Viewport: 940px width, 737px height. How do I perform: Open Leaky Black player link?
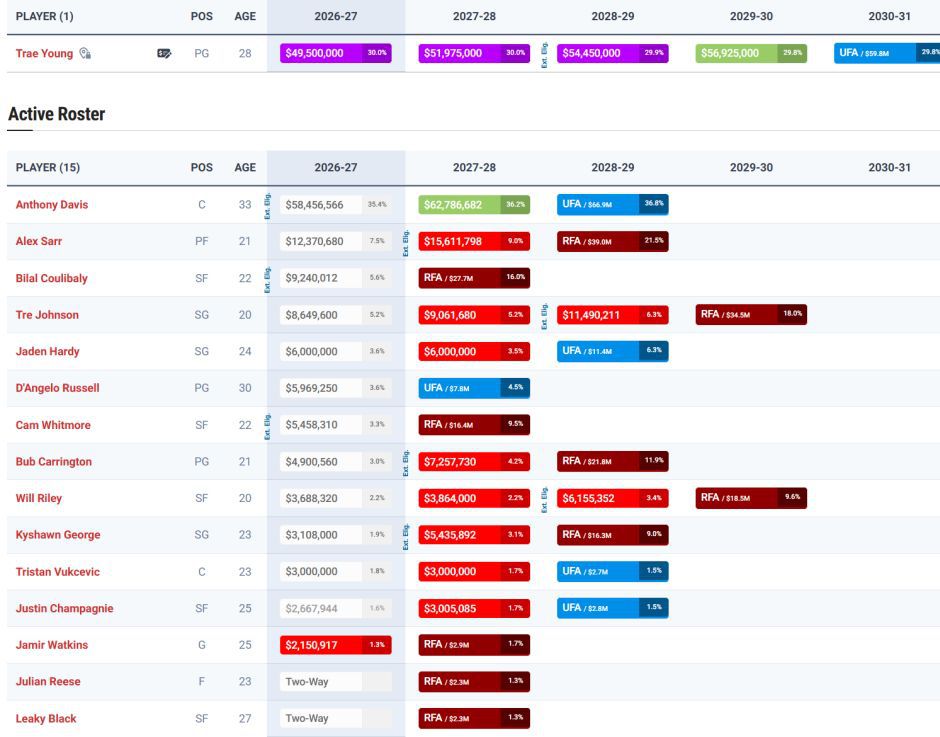coord(46,719)
